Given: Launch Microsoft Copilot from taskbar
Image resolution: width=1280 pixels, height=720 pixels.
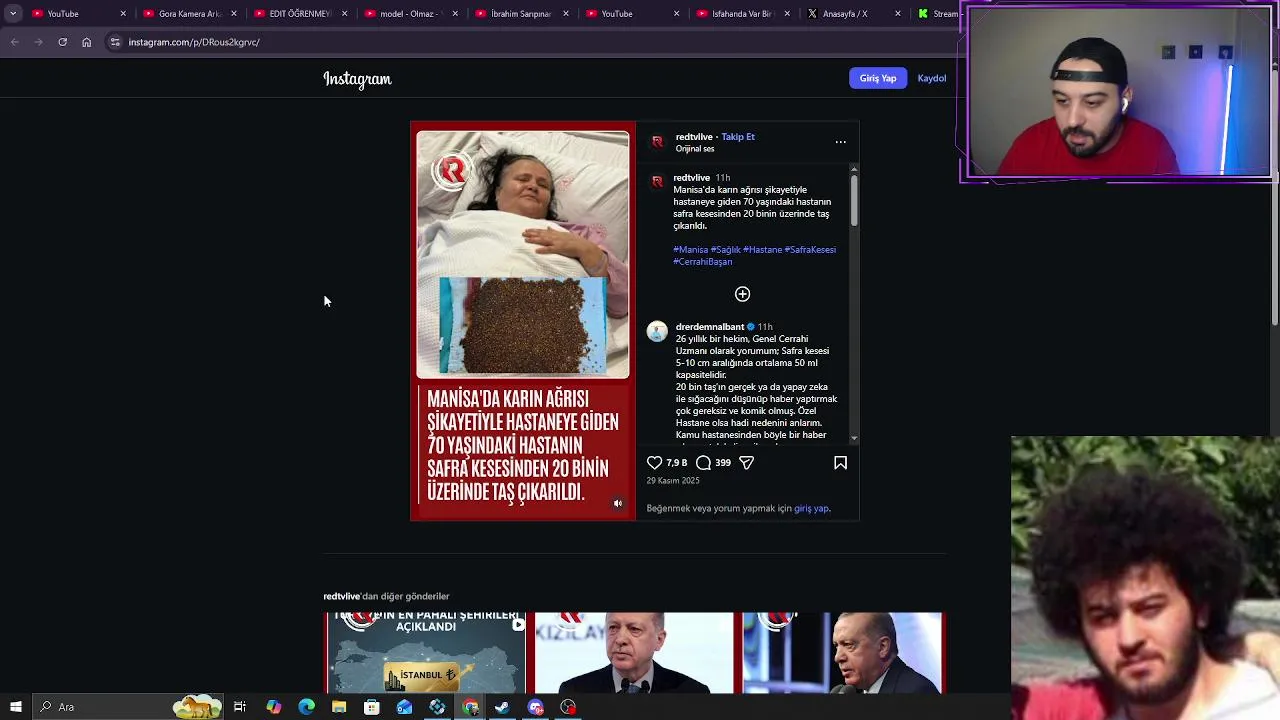Looking at the screenshot, I should click(x=273, y=707).
